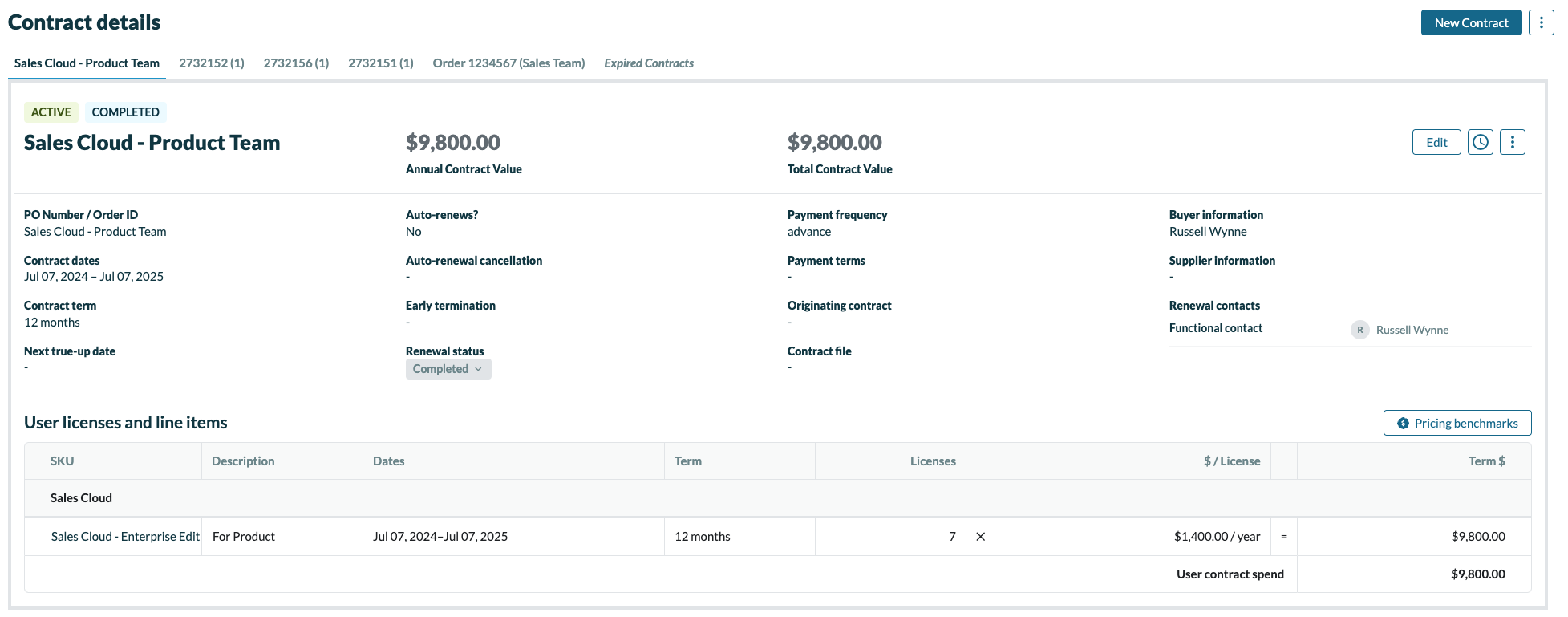Screen dimensions: 1568x617
Task: Select the 2732151 (1) tab
Action: point(381,63)
